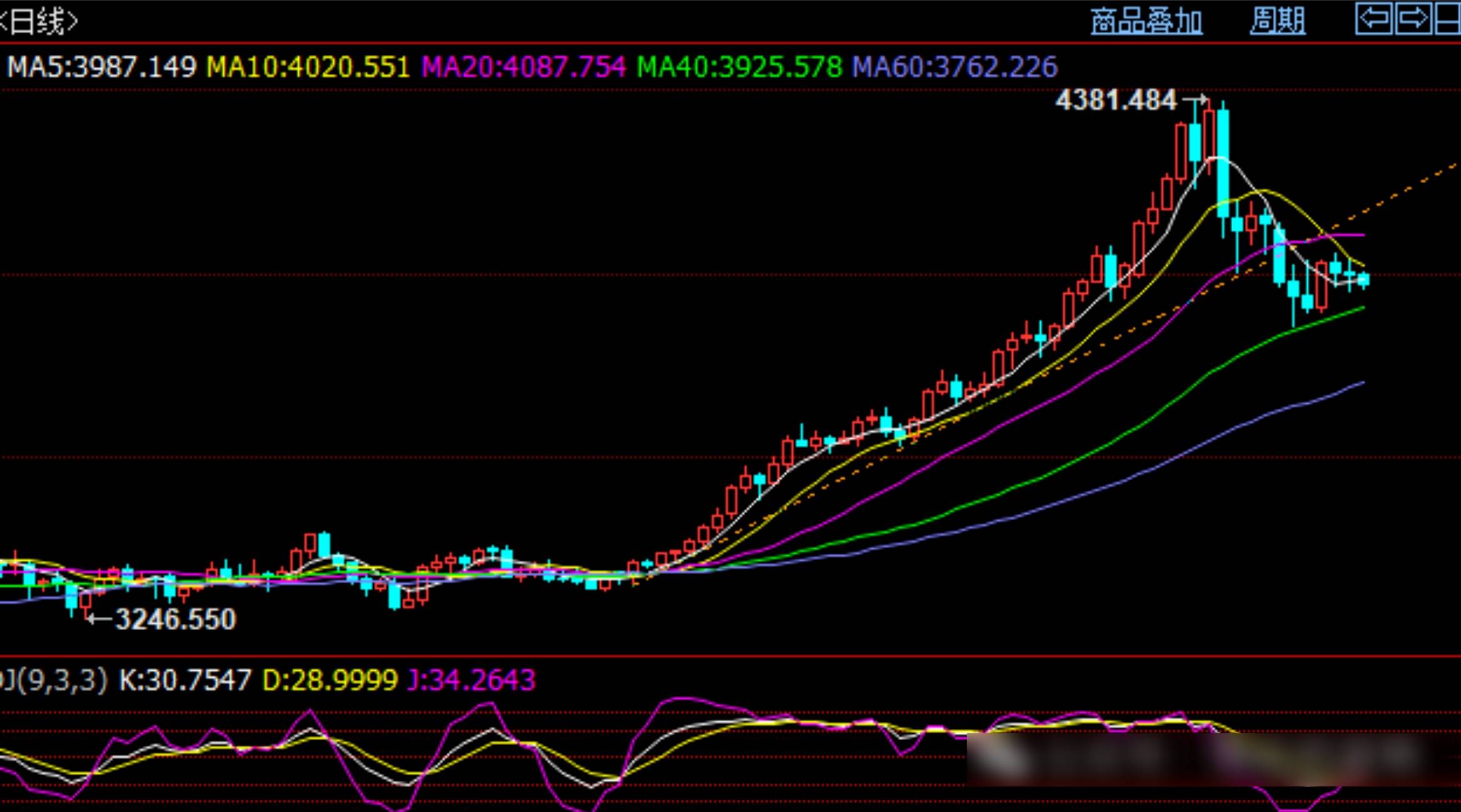The width and height of the screenshot is (1461, 812).
Task: Click the MA5:3987.149 indicator label
Action: [102, 67]
